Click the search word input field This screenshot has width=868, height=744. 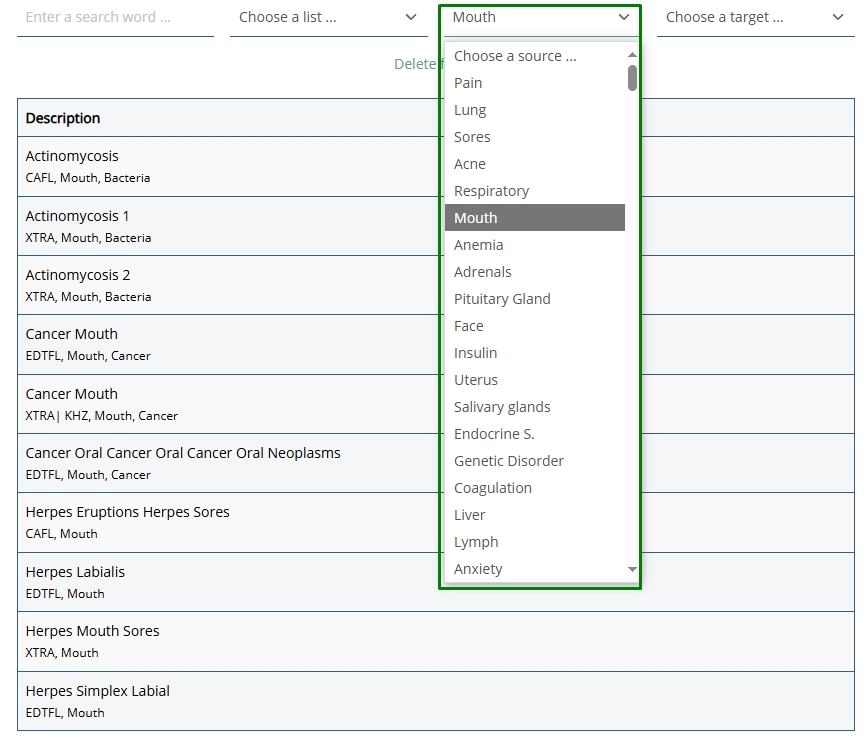(x=115, y=17)
